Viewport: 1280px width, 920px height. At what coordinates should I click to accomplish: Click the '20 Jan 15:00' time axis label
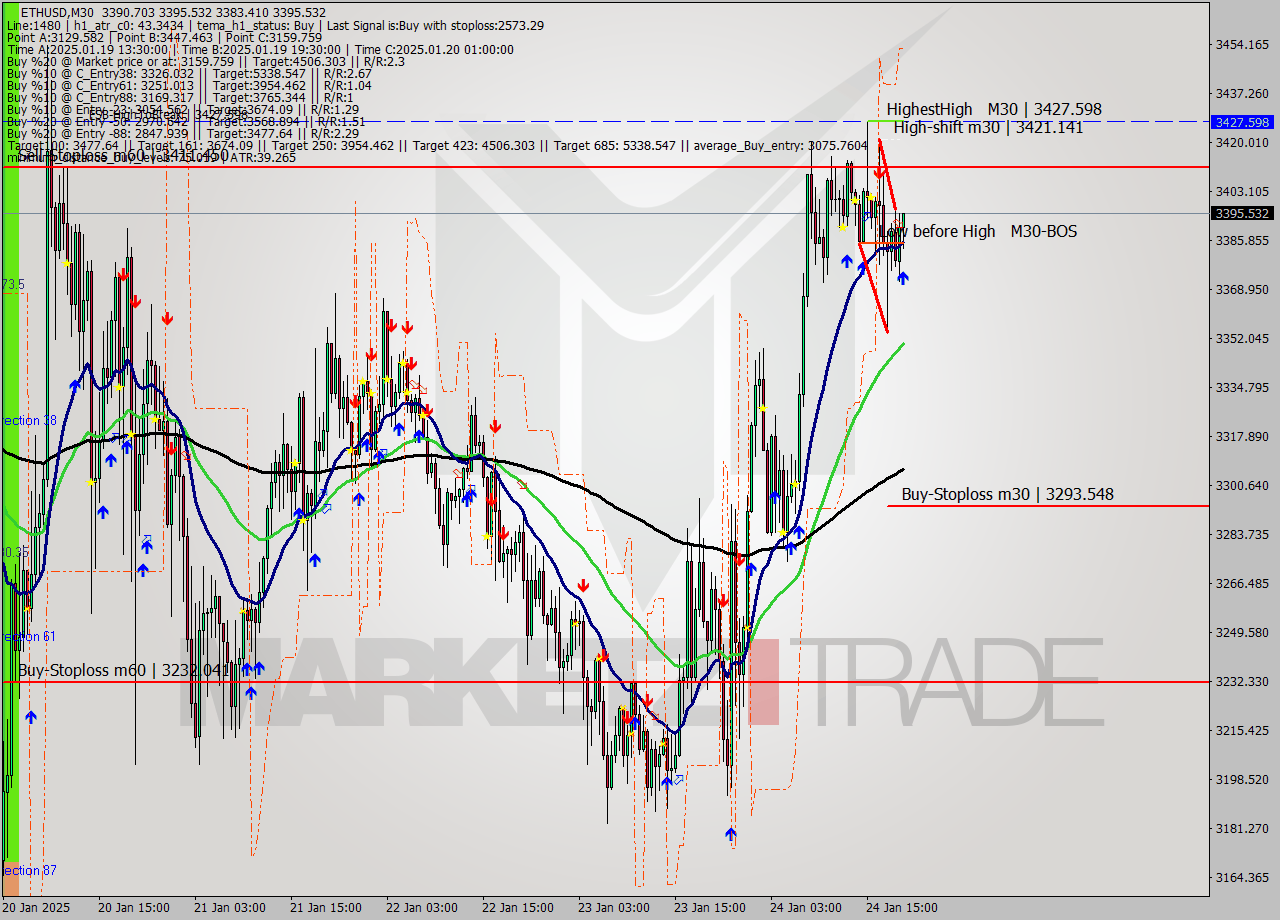(133, 908)
